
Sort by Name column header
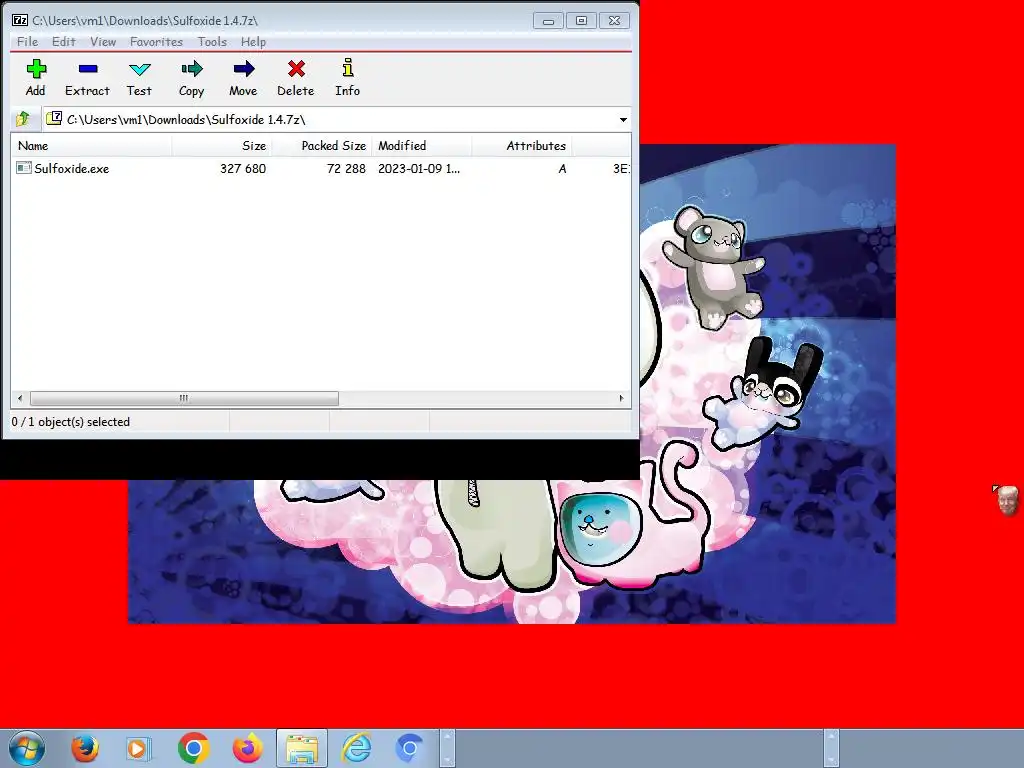pyautogui.click(x=91, y=146)
